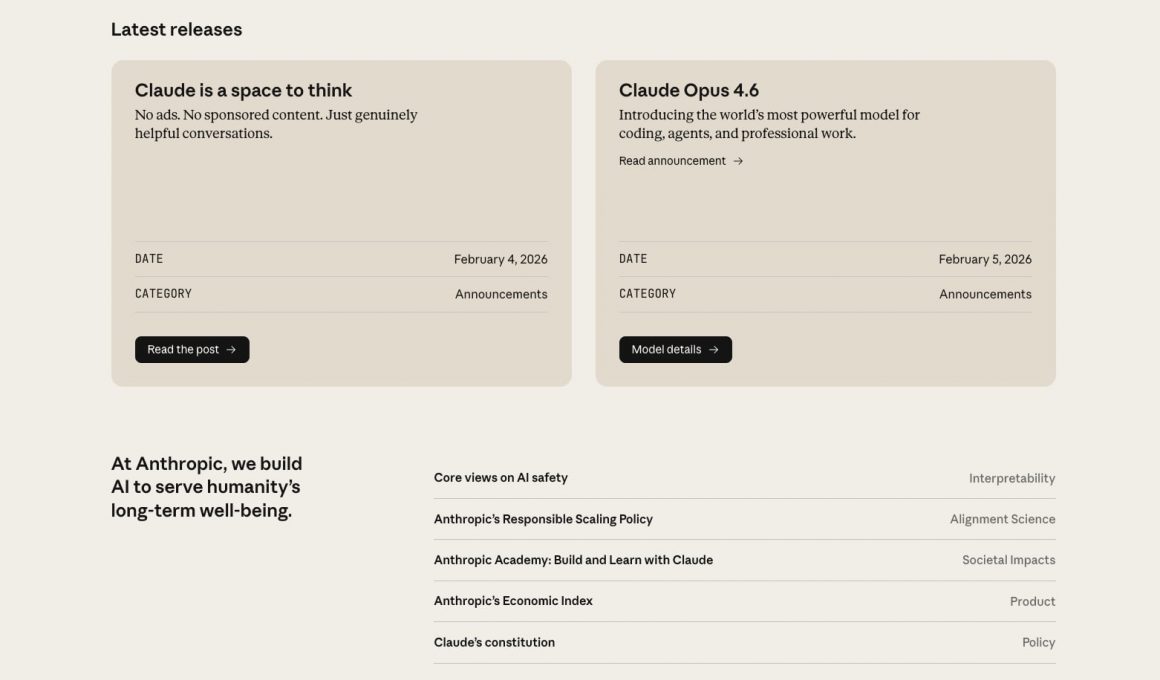Open Anthropic's Economic Index link
Screen dimensions: 1160x680
(513, 601)
